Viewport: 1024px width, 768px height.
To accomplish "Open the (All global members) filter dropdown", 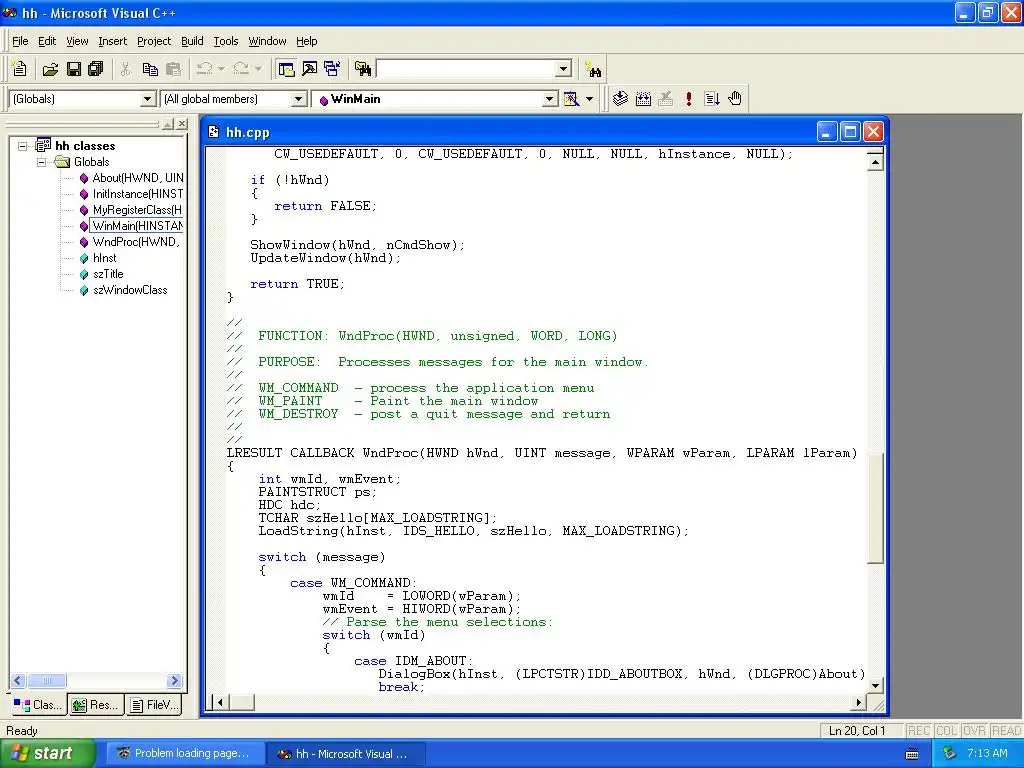I will pyautogui.click(x=298, y=99).
